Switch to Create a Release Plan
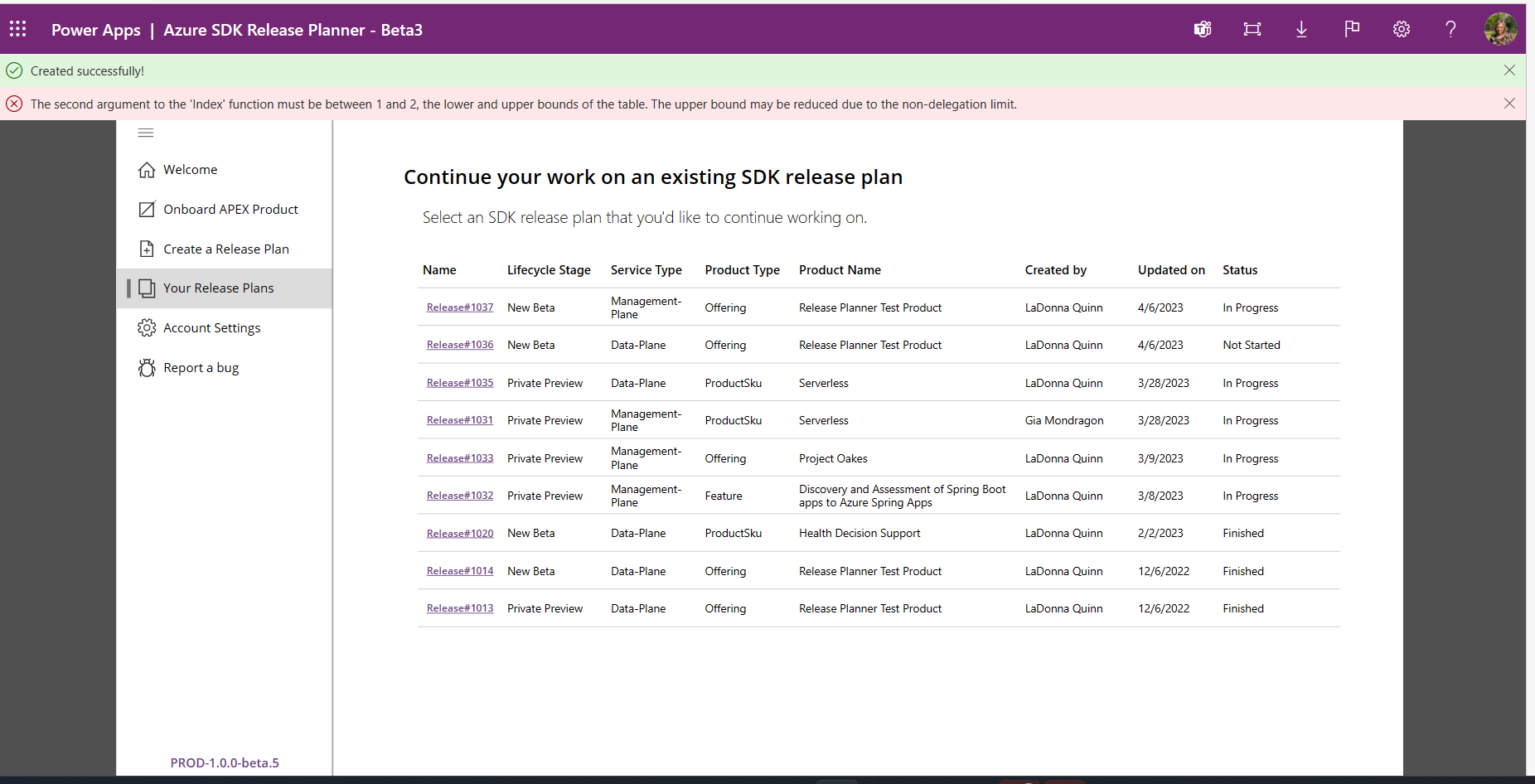This screenshot has width=1535, height=784. coord(226,249)
